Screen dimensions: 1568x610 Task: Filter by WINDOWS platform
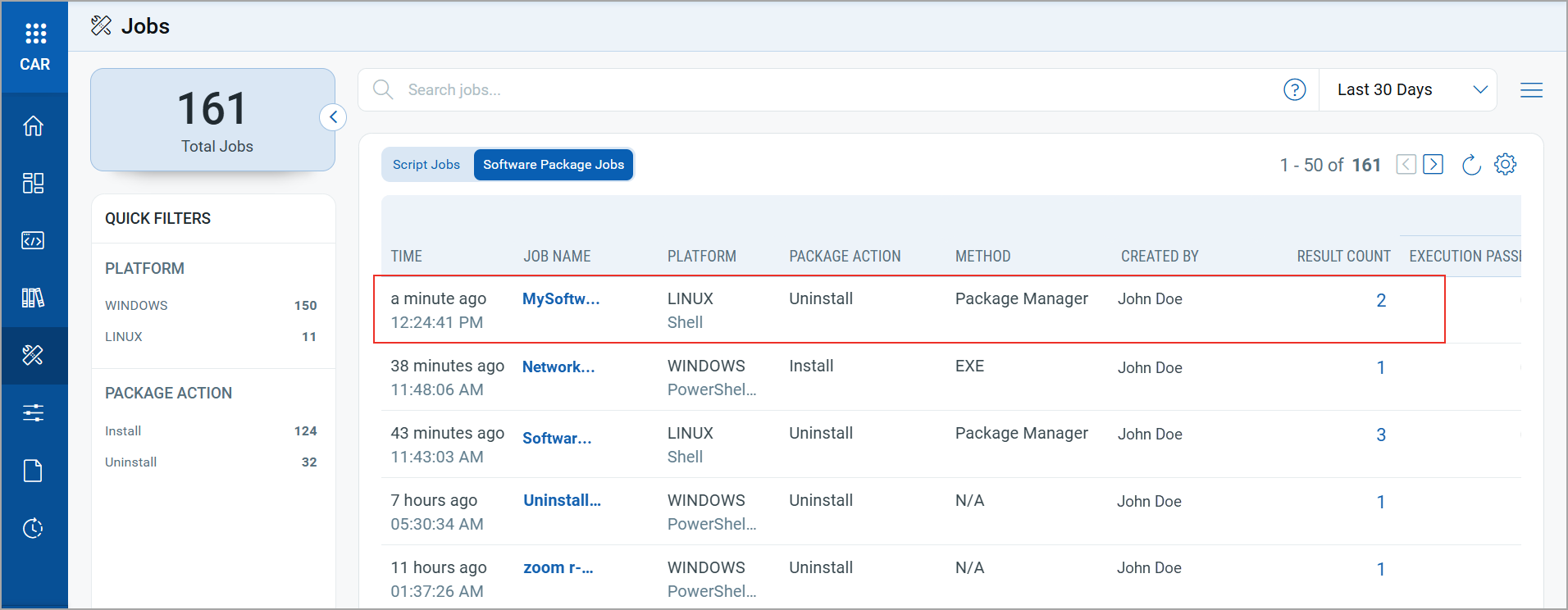pyautogui.click(x=136, y=306)
